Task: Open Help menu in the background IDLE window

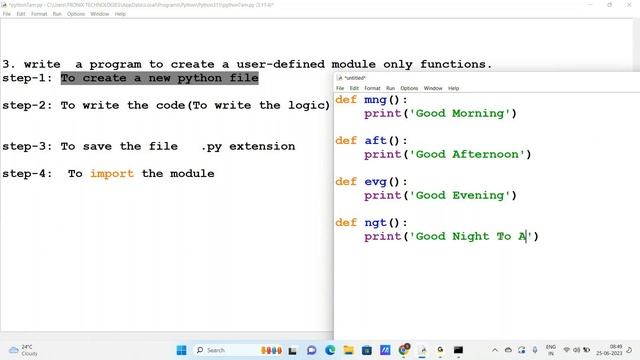Action: point(120,14)
